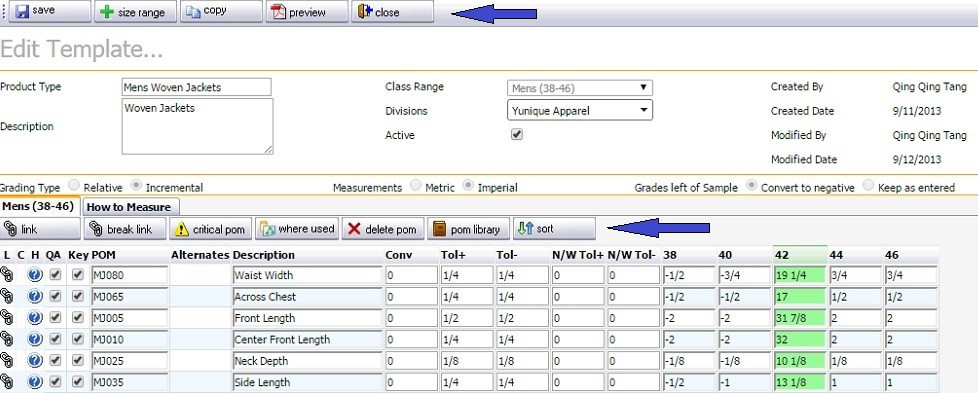Image resolution: width=978 pixels, height=393 pixels.
Task: Click the Product Type field
Action: pyautogui.click(x=196, y=87)
